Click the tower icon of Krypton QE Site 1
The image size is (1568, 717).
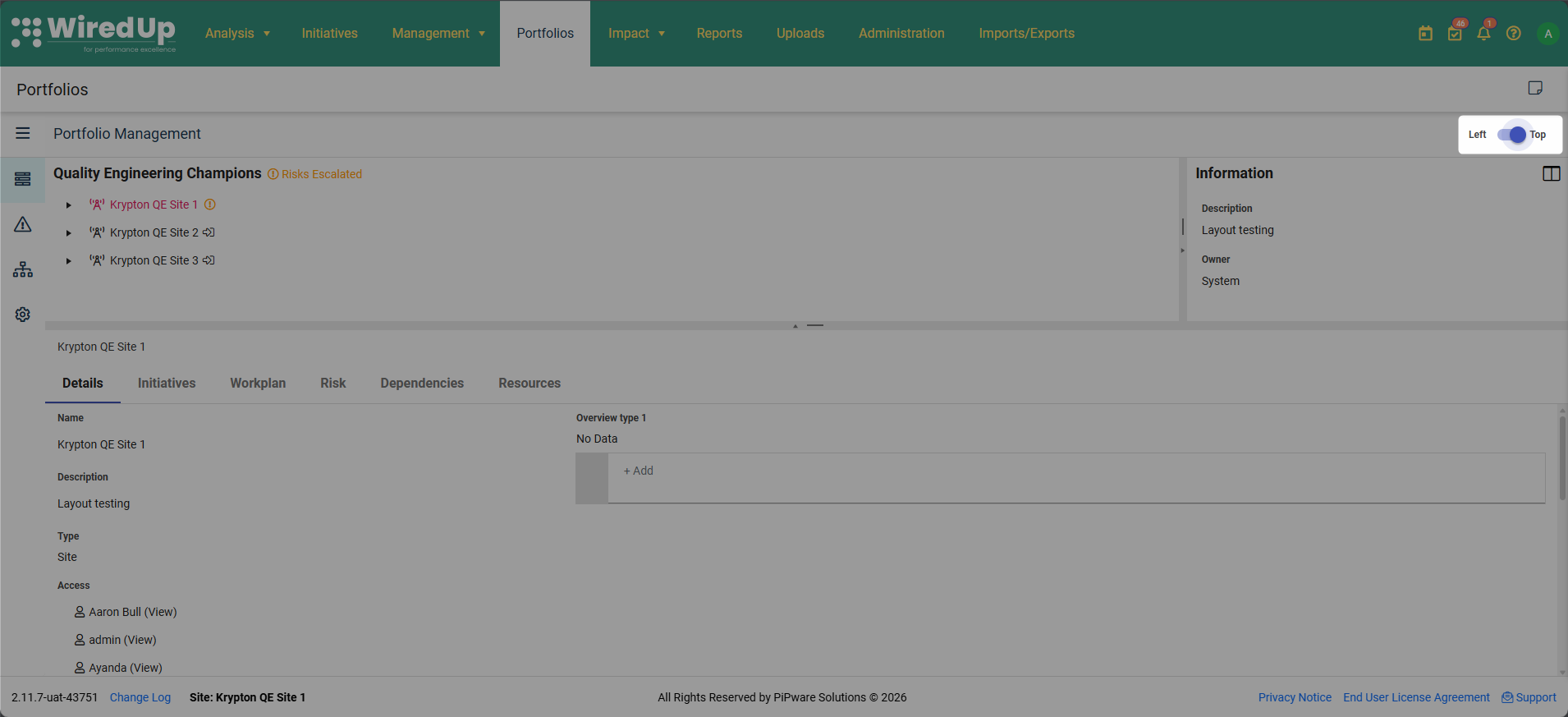tap(97, 205)
